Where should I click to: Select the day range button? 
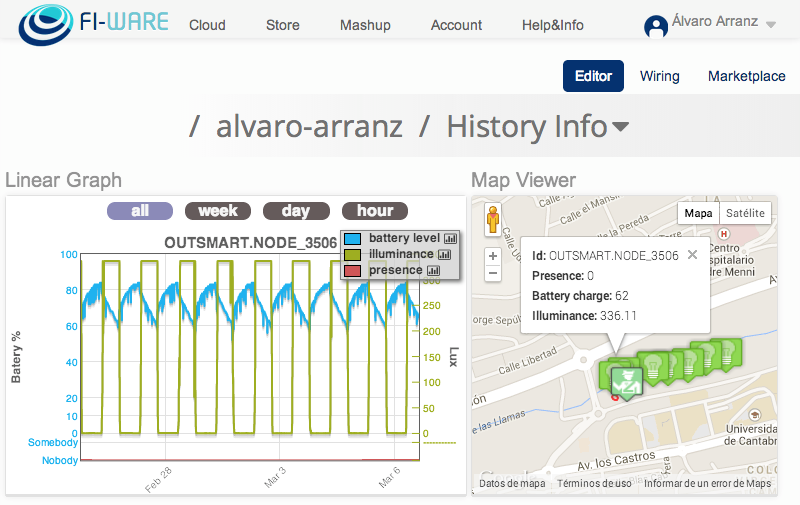click(296, 211)
